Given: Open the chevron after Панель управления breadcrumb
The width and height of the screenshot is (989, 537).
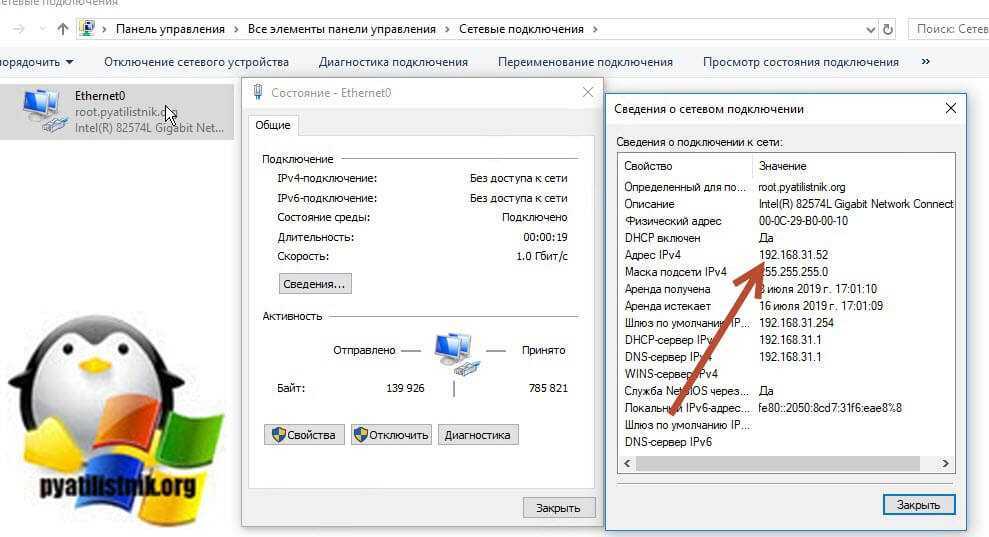Looking at the screenshot, I should [x=236, y=29].
